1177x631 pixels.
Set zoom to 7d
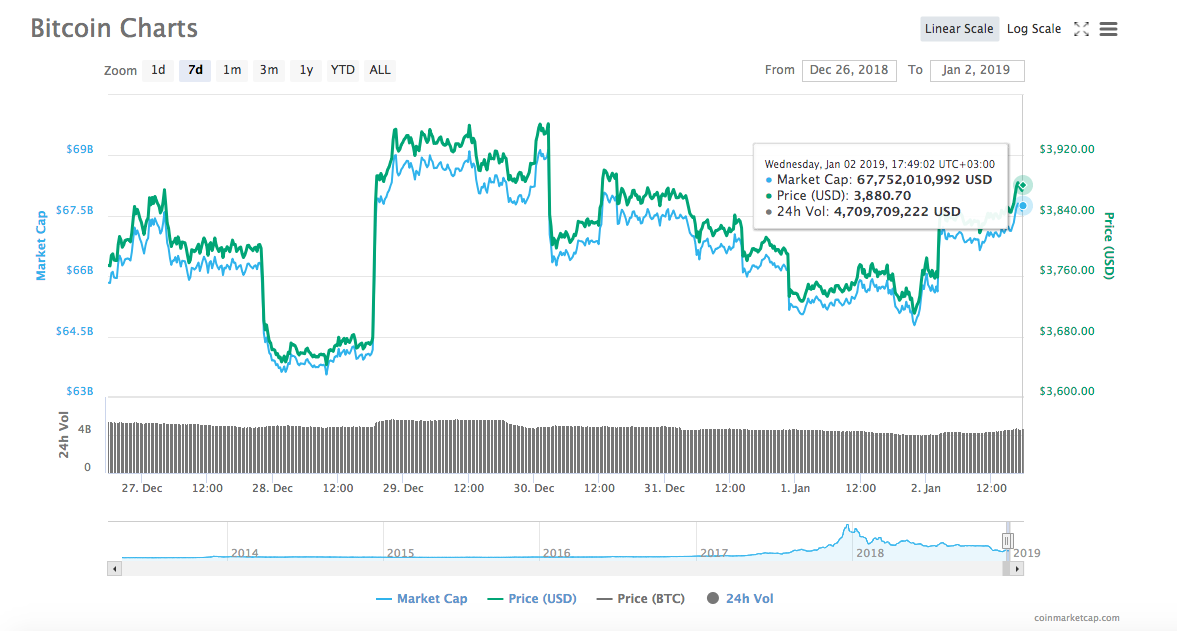195,70
